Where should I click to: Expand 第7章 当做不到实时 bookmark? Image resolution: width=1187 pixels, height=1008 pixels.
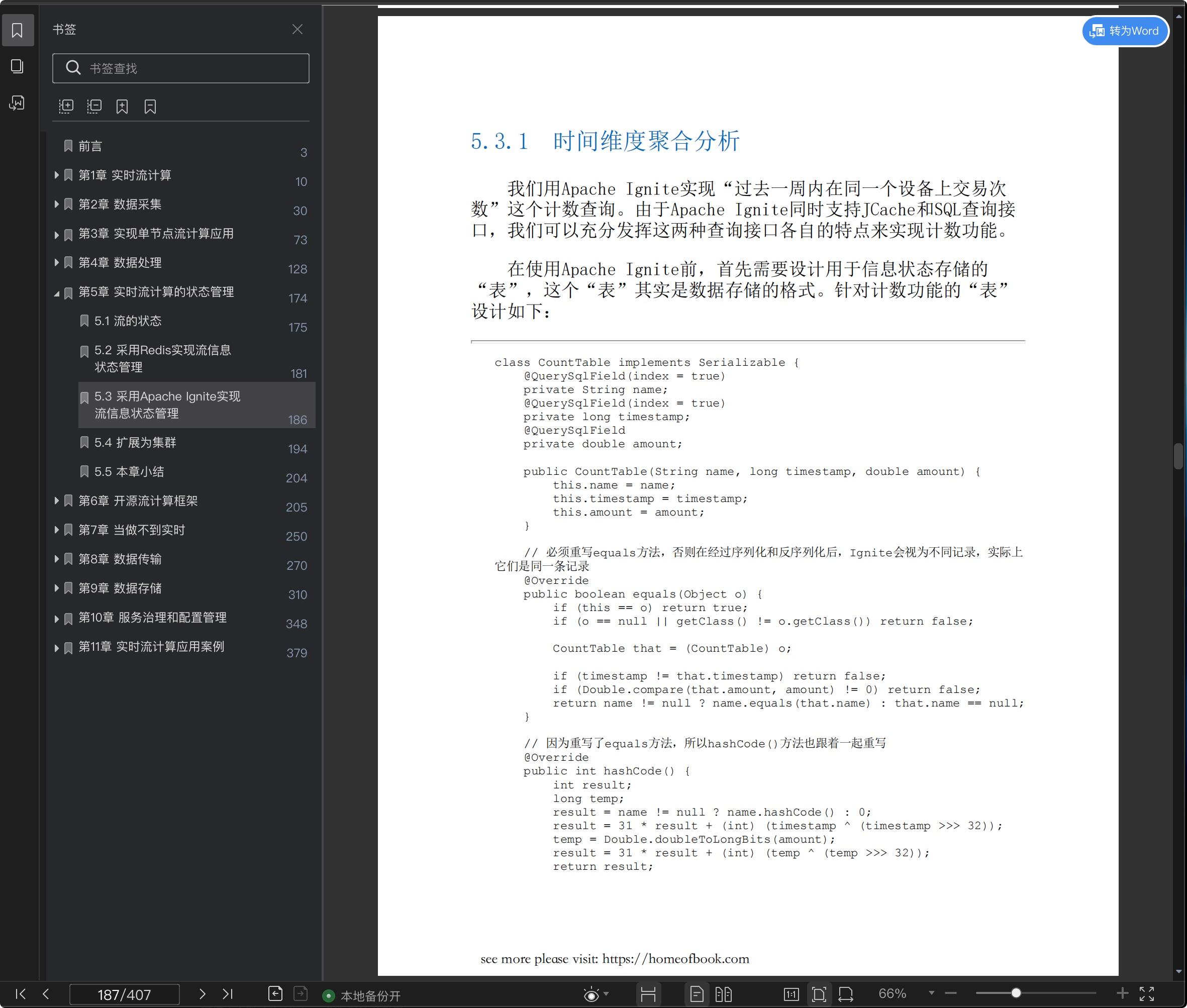[57, 530]
